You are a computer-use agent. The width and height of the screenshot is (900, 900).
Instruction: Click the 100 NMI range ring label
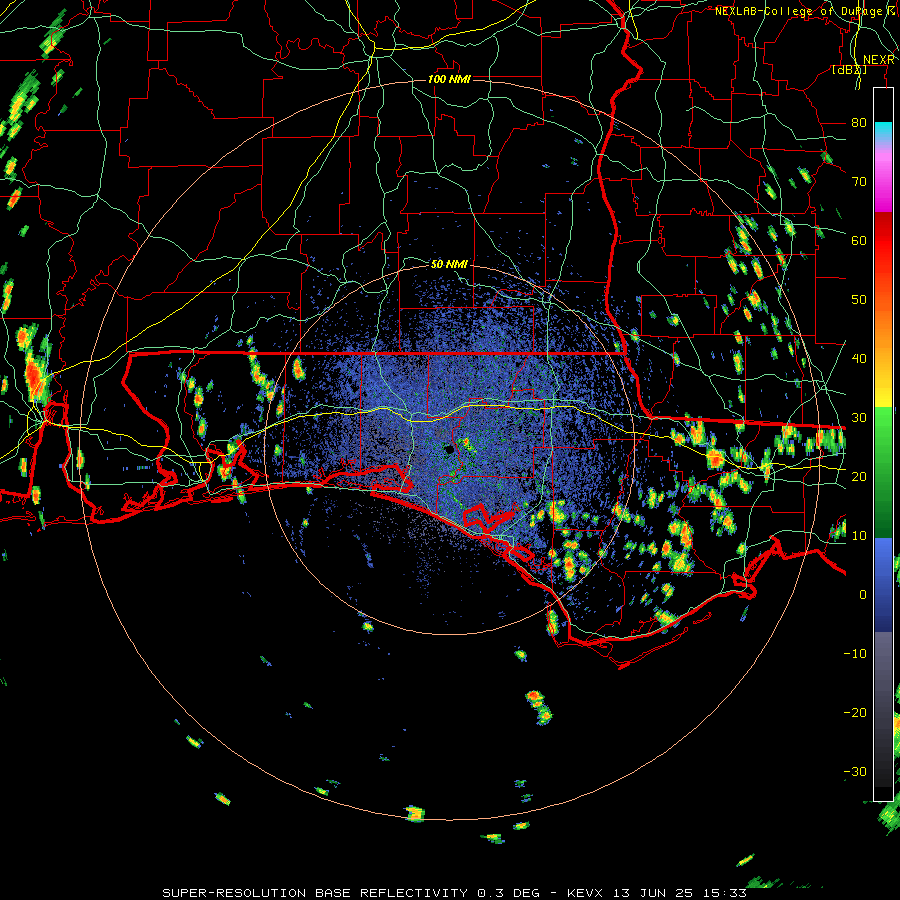pos(449,79)
